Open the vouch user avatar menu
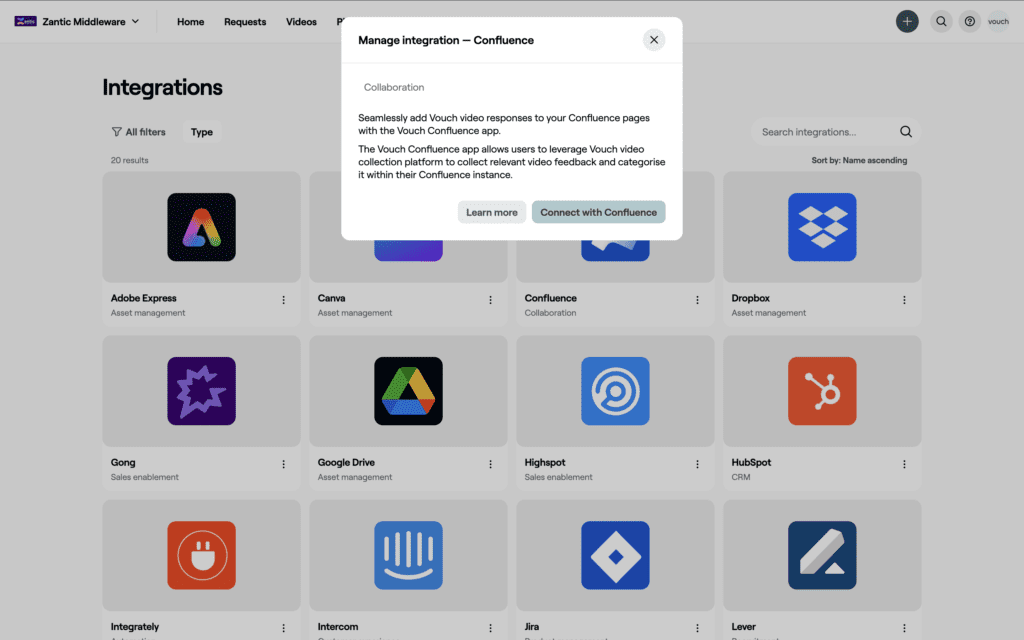1024x640 pixels. pos(998,22)
